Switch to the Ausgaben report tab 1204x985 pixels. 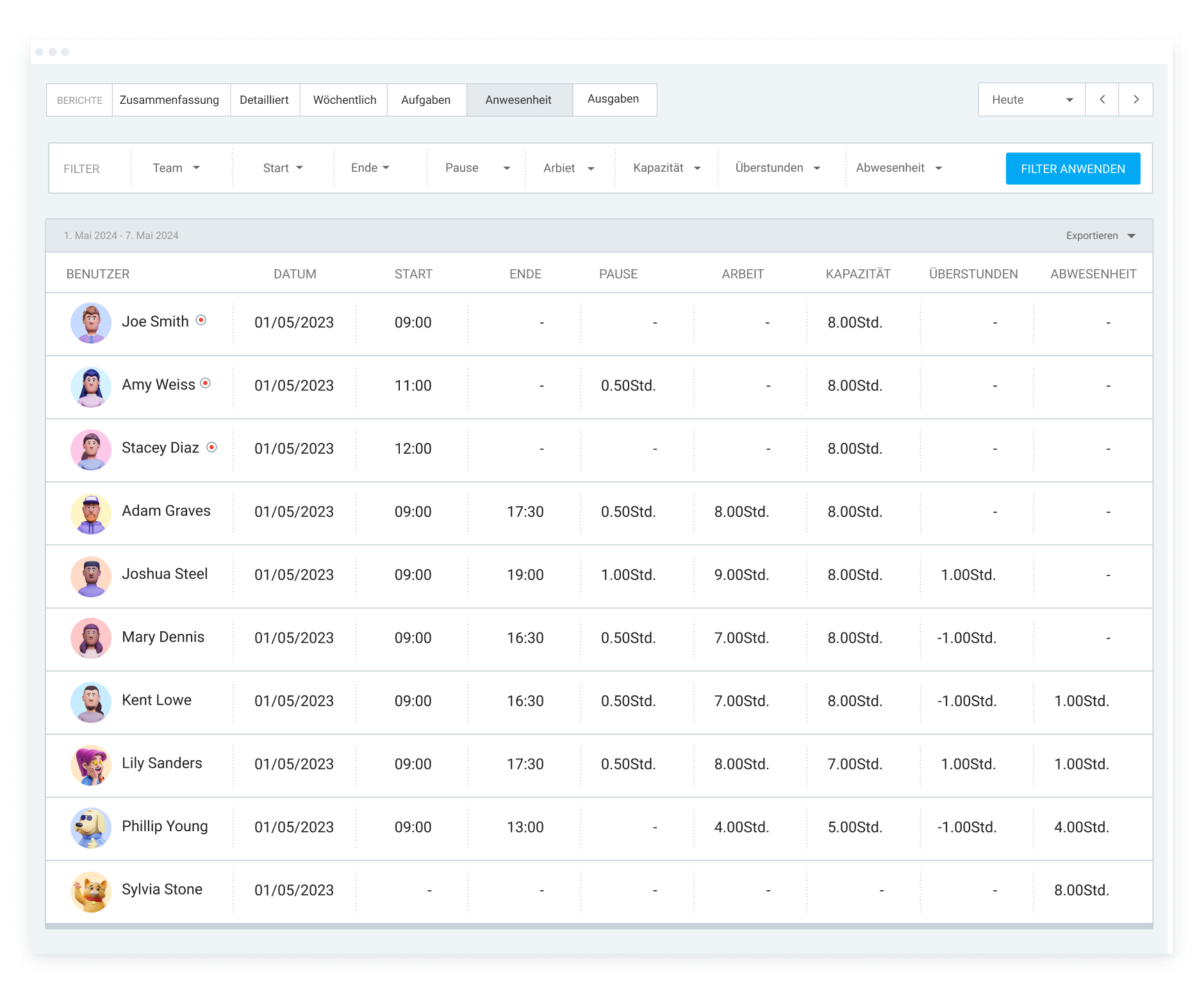[x=613, y=99]
